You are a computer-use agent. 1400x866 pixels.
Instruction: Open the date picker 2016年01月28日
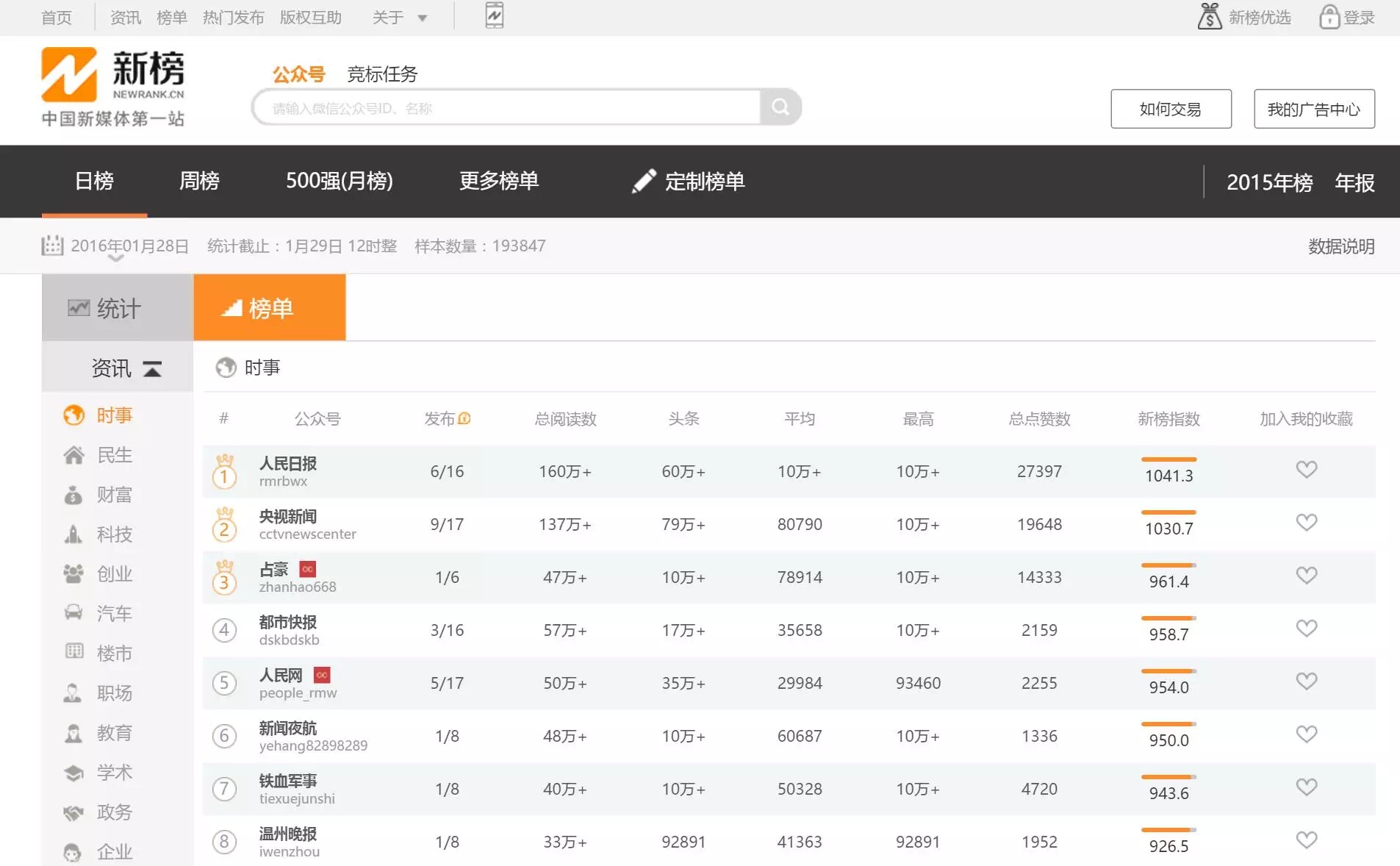pos(129,246)
